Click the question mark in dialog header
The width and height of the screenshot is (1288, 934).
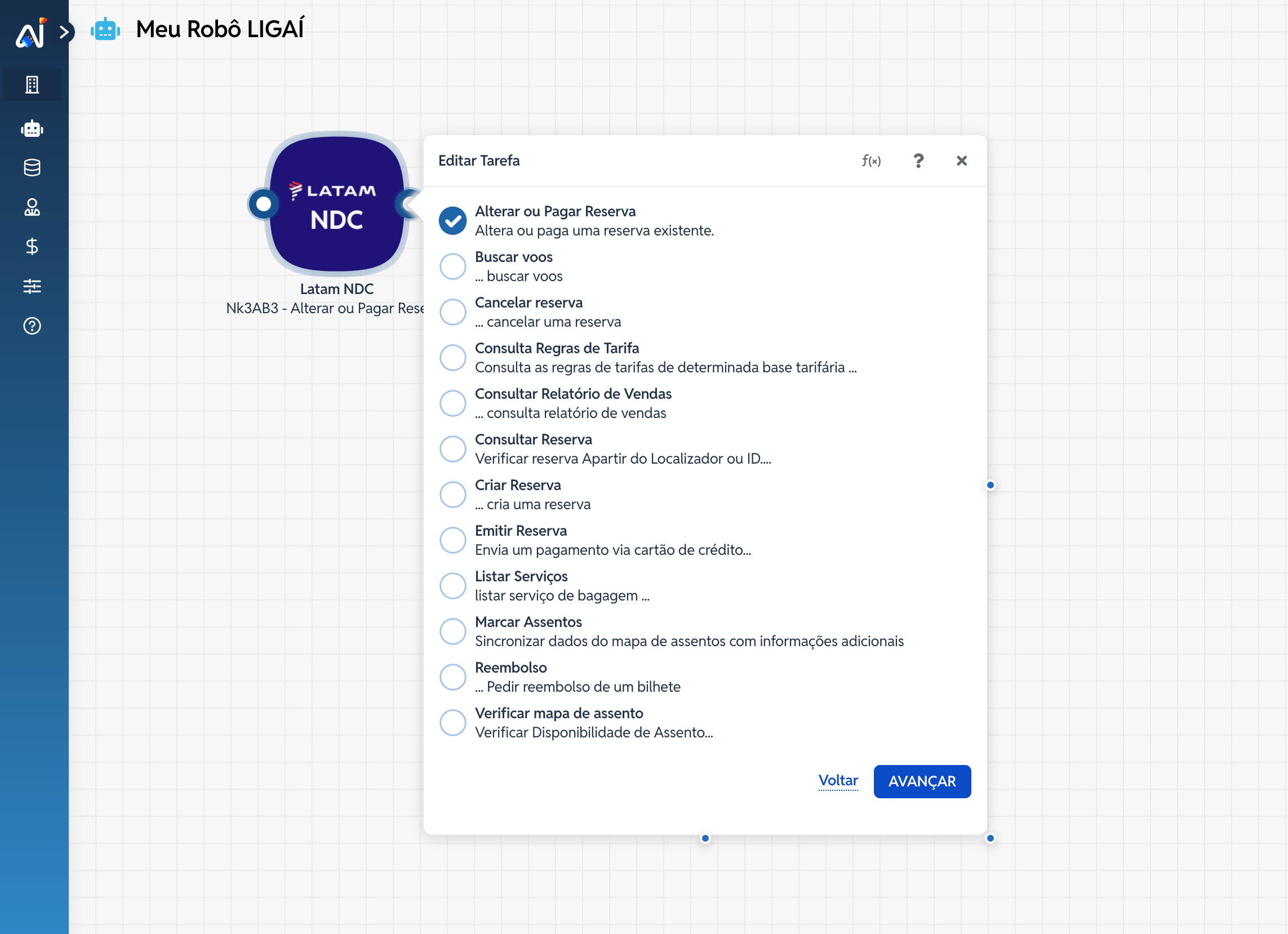918,161
